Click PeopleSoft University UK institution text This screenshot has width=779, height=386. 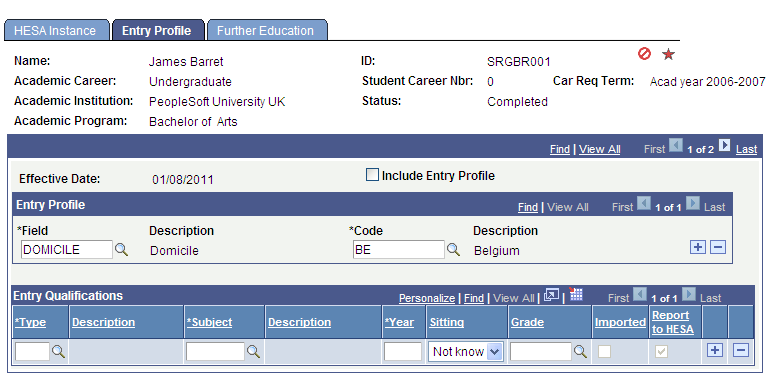point(217,102)
